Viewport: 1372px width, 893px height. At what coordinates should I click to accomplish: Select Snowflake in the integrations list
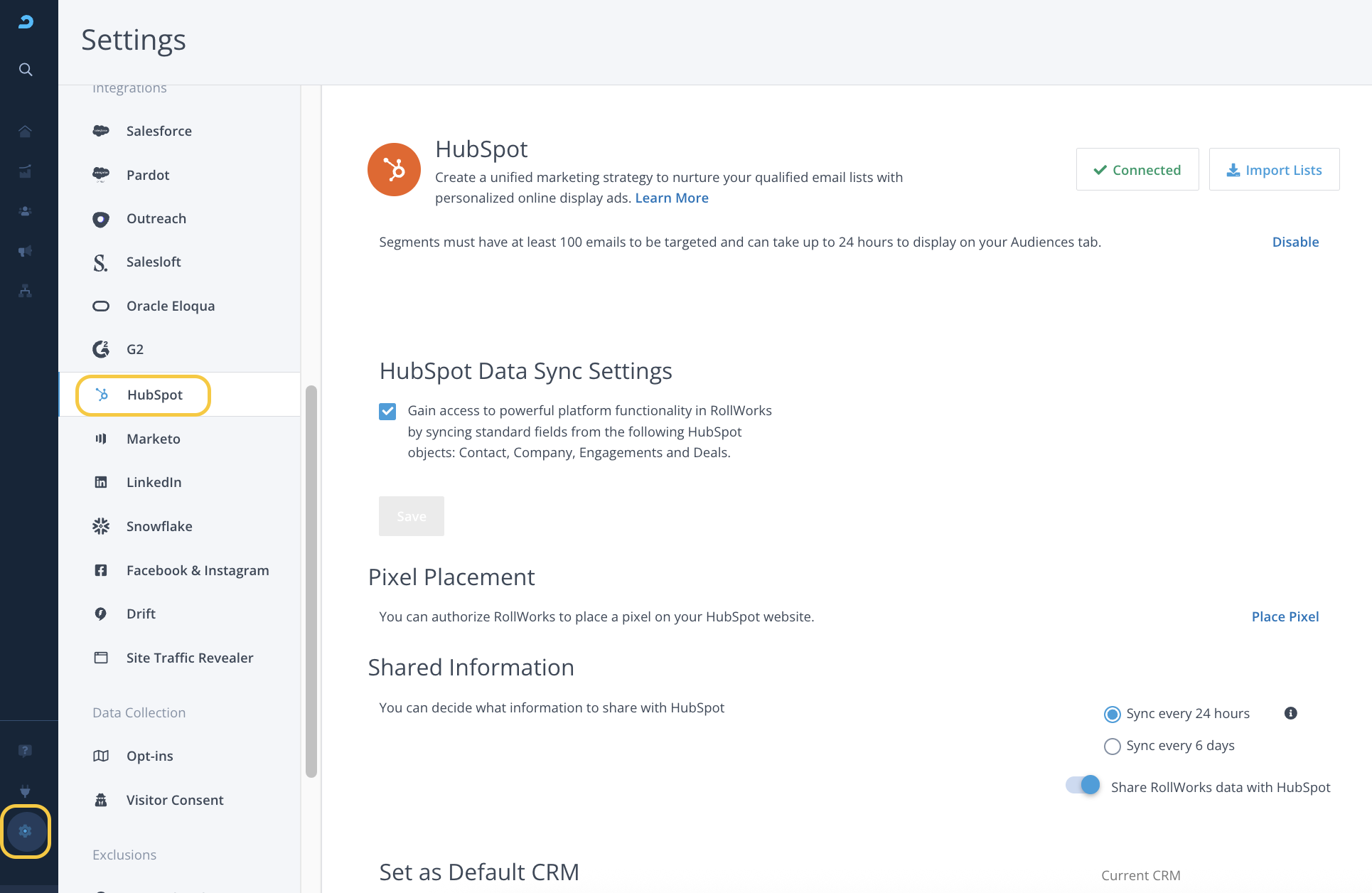click(159, 526)
